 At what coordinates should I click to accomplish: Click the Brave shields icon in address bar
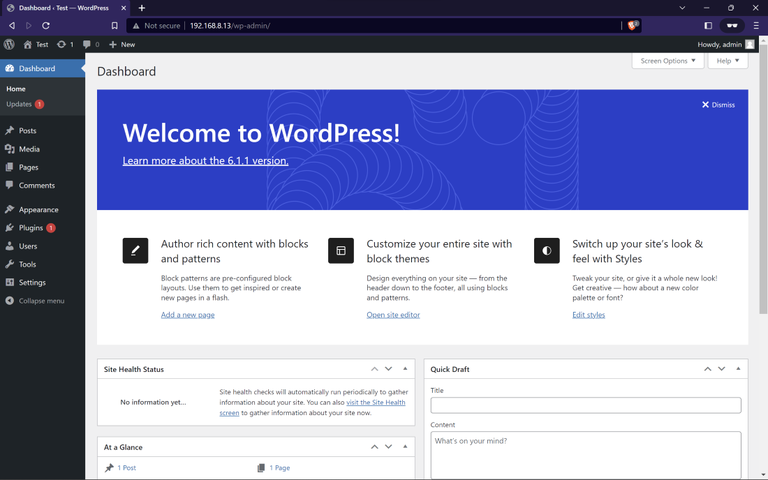pos(632,25)
